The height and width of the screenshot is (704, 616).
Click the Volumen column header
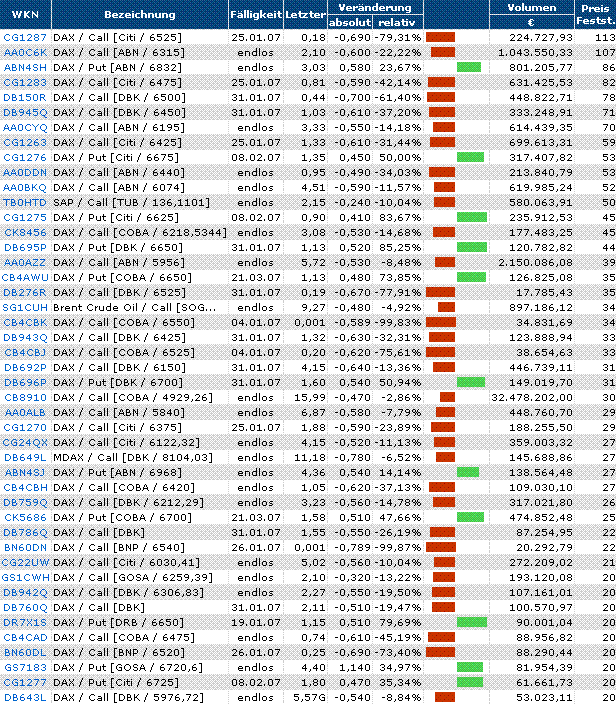pos(532,8)
